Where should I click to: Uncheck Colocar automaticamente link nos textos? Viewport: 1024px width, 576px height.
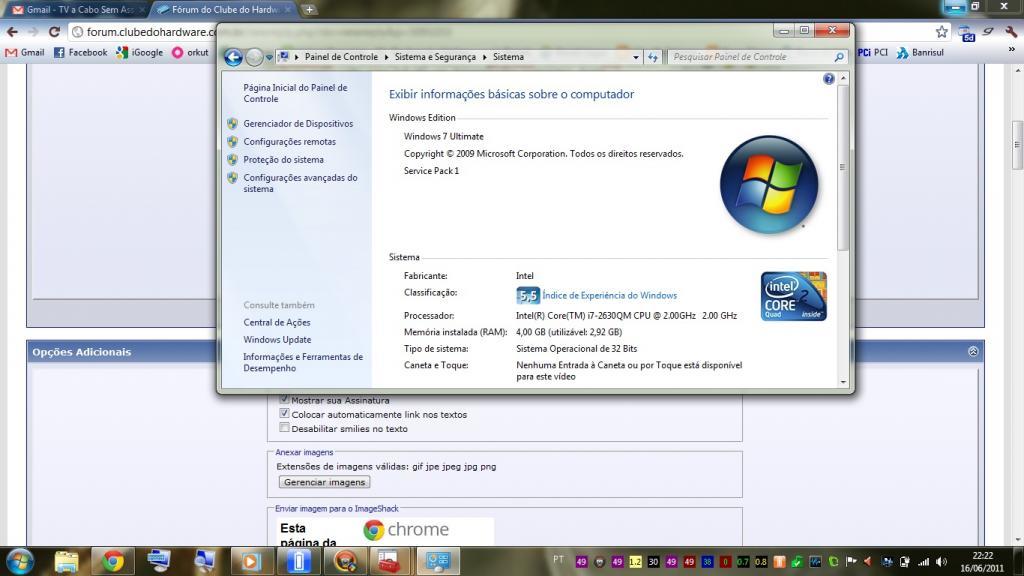click(x=285, y=413)
